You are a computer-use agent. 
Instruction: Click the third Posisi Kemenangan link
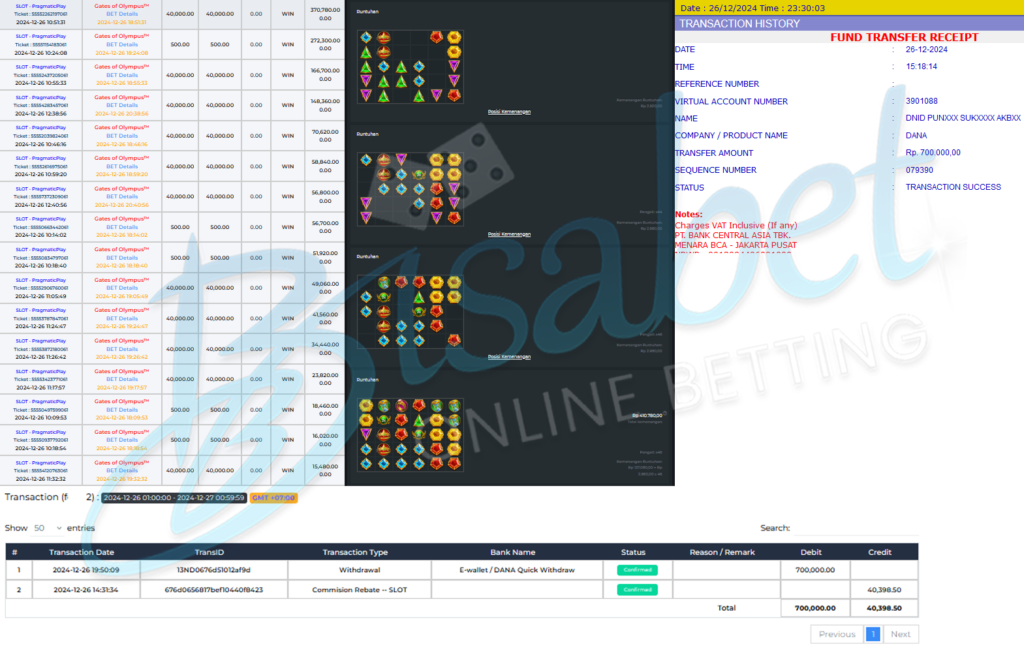(509, 357)
